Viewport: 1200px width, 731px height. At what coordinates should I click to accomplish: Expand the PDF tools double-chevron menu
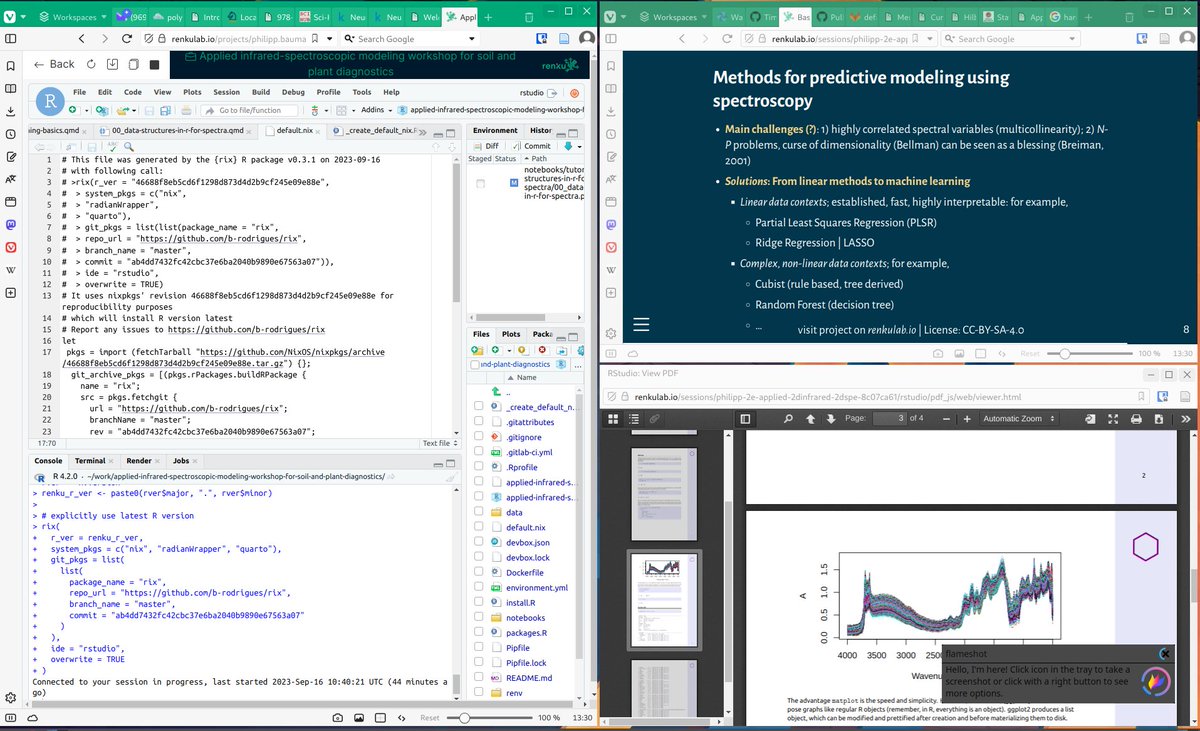pyautogui.click(x=1185, y=419)
